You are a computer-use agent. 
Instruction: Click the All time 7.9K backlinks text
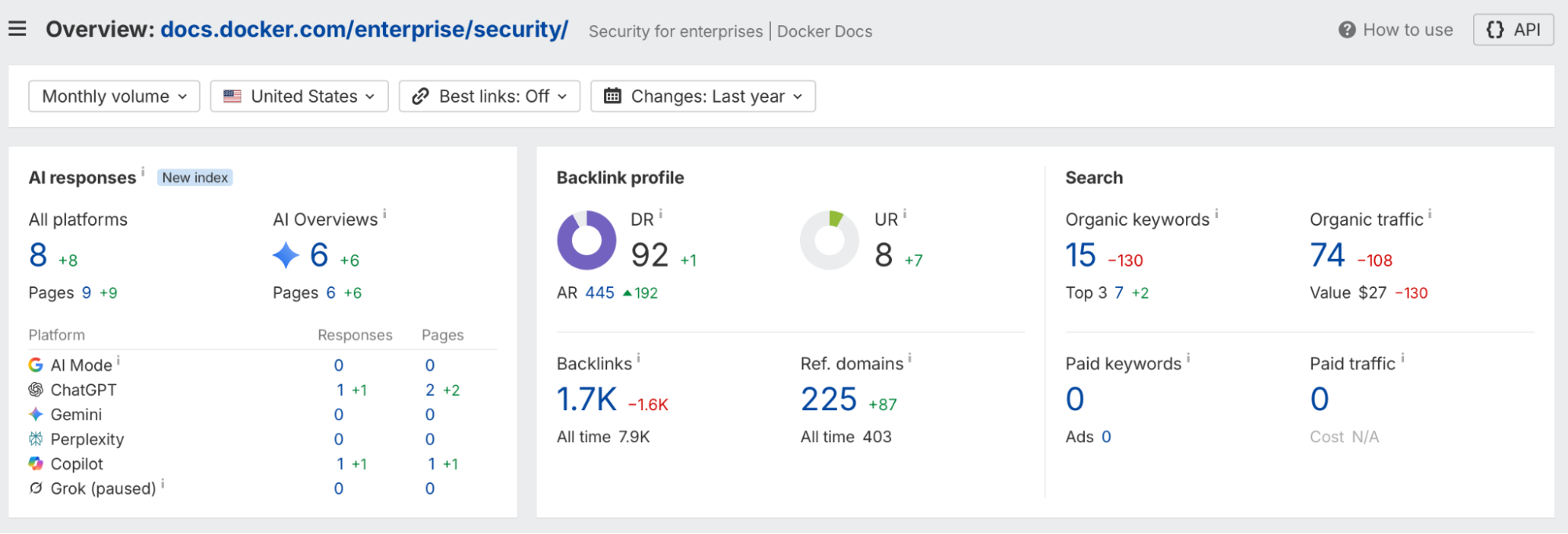coord(603,437)
